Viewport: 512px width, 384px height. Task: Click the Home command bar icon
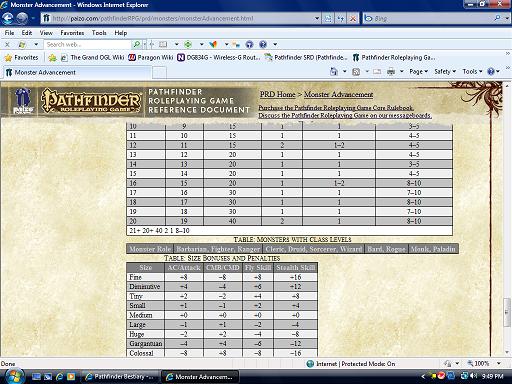(x=333, y=71)
